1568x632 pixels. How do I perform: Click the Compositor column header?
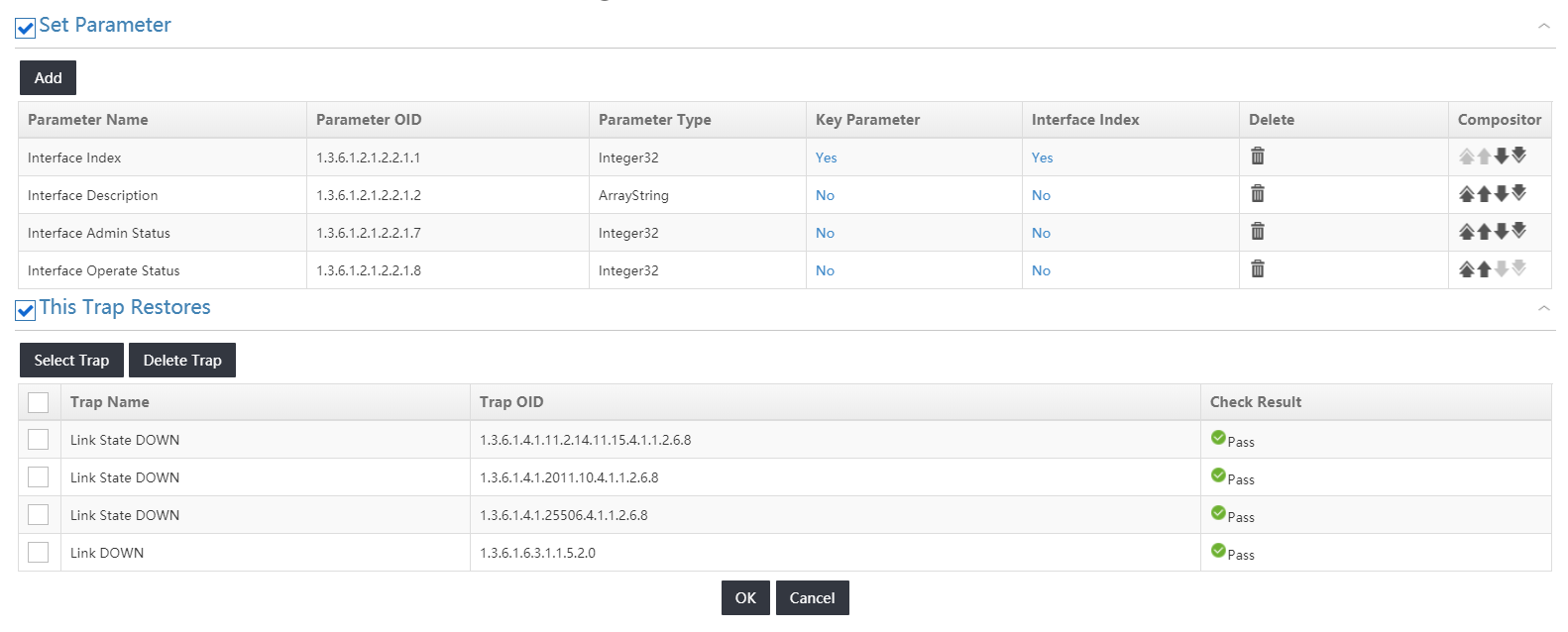[x=1500, y=120]
